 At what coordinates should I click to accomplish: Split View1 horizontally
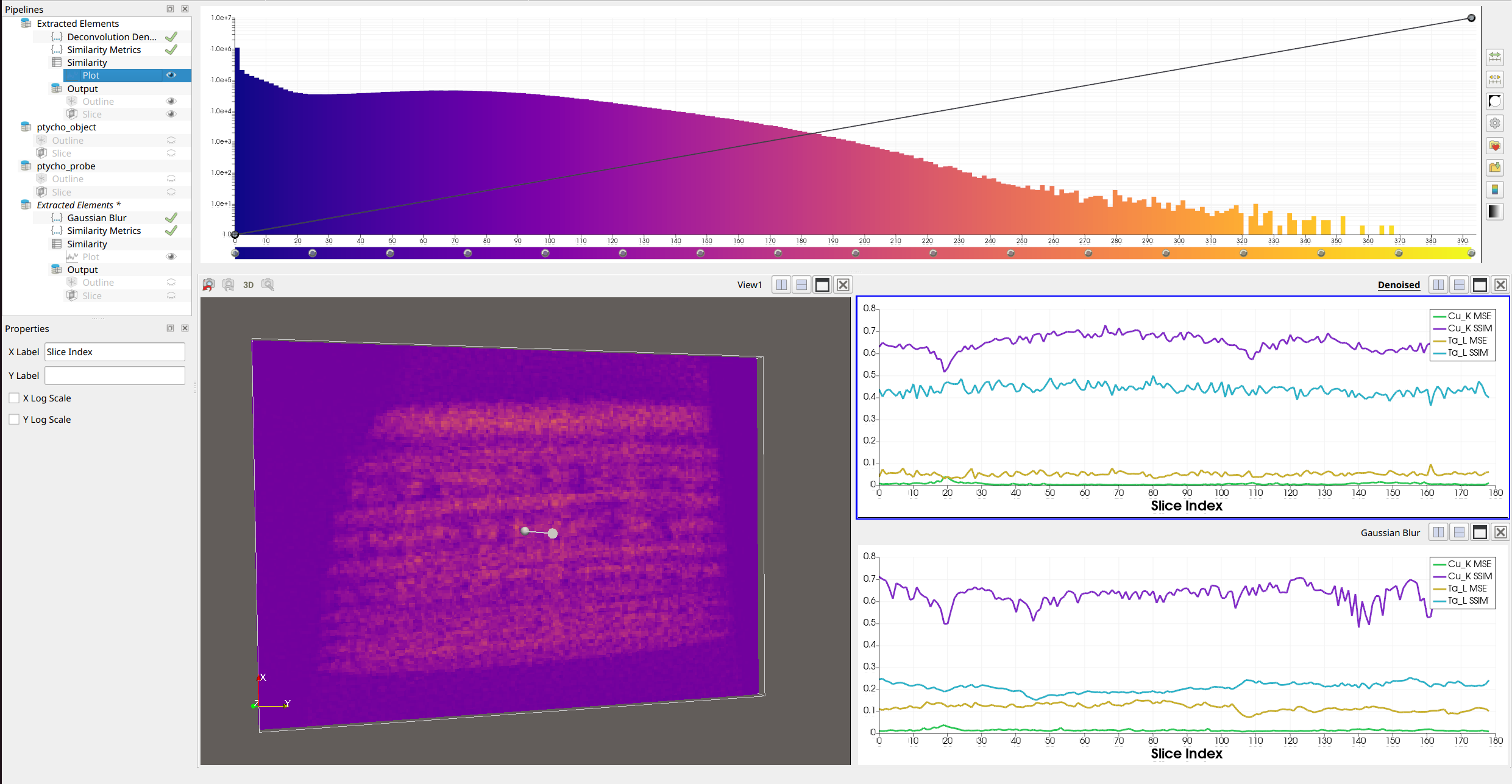point(781,284)
